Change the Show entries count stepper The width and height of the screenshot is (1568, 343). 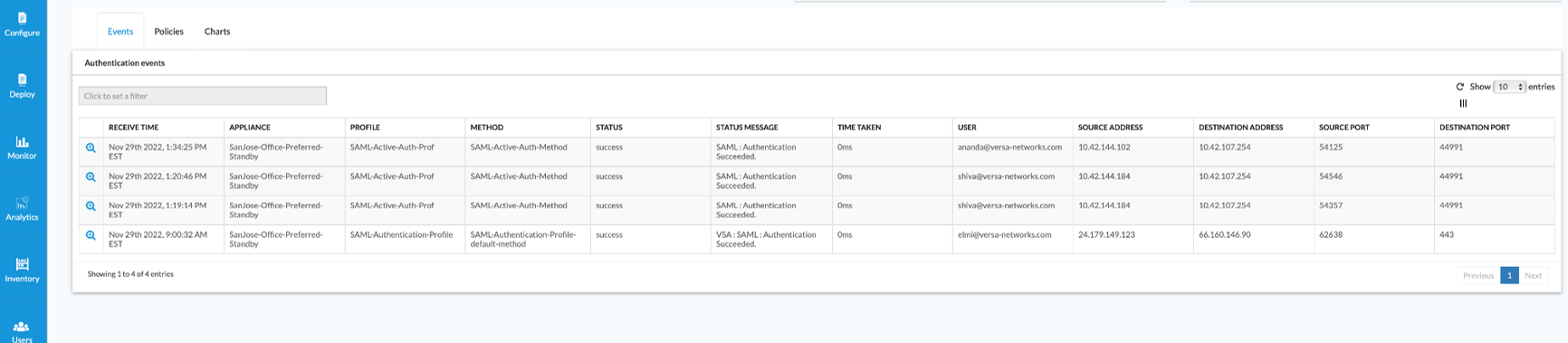1509,87
